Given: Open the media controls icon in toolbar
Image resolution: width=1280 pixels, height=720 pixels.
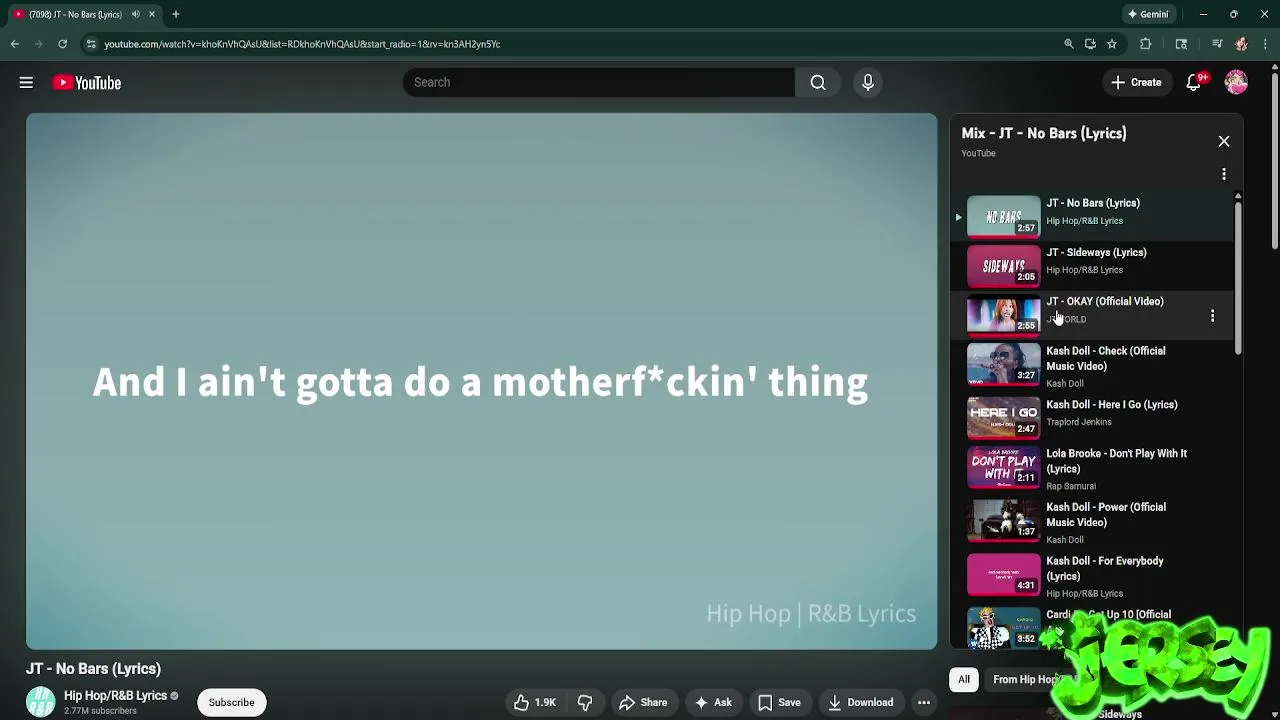Looking at the screenshot, I should [1217, 44].
